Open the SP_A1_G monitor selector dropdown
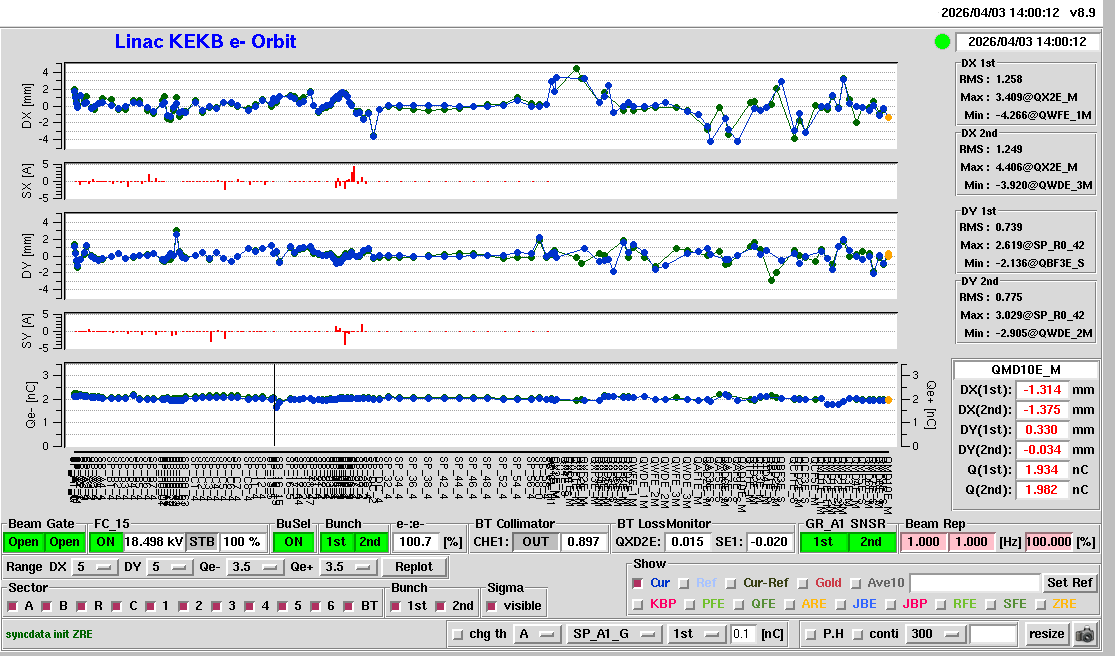 [x=614, y=633]
